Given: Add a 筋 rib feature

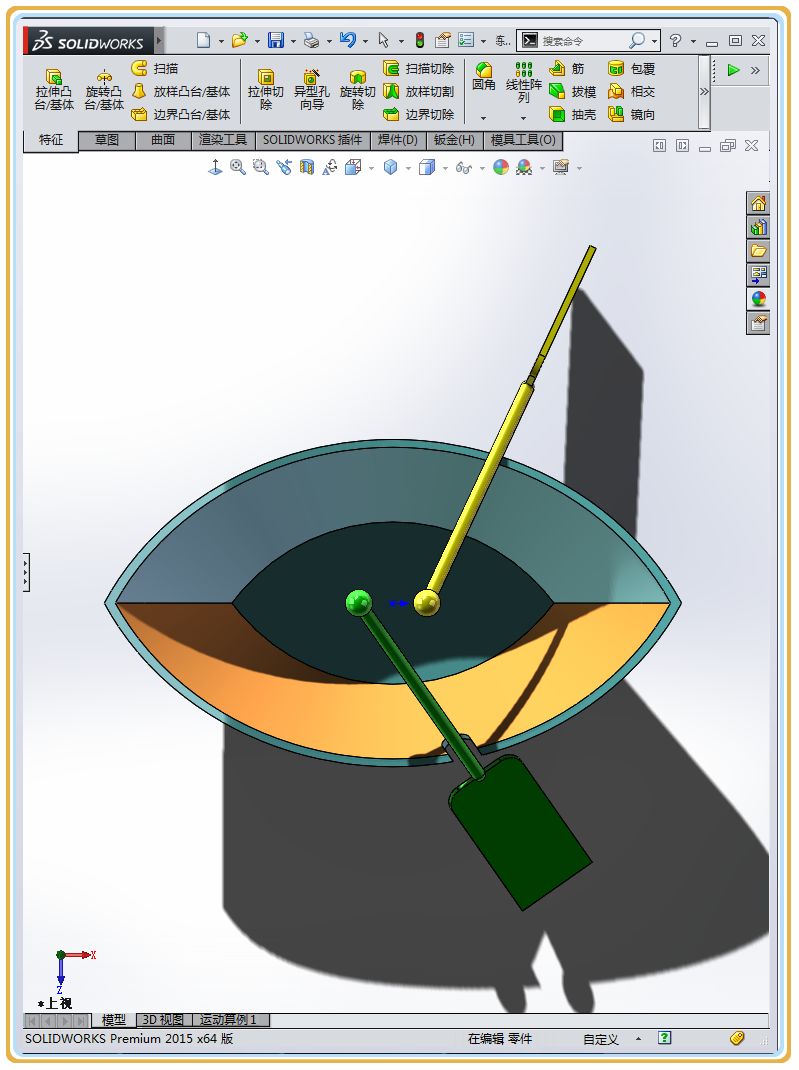Looking at the screenshot, I should 568,68.
